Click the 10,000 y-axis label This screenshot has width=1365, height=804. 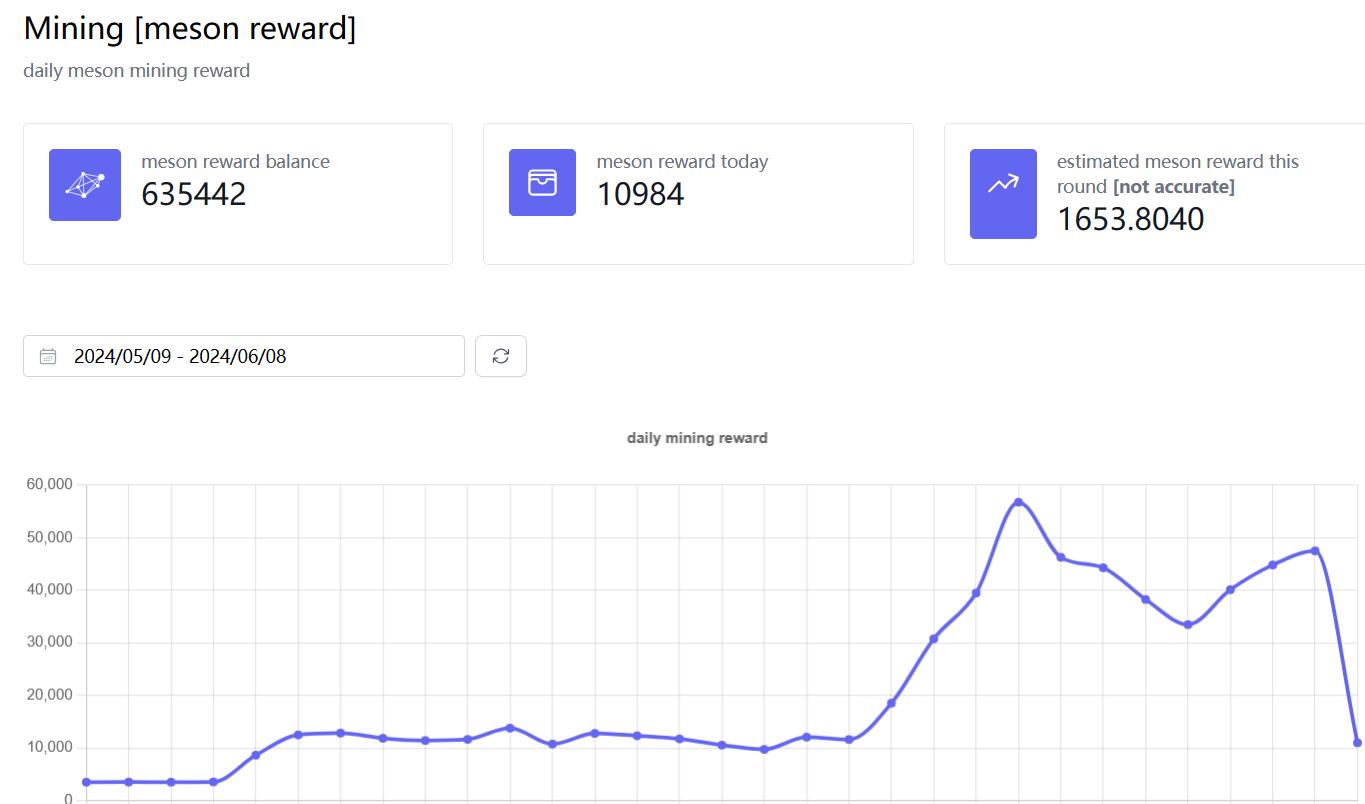point(49,747)
